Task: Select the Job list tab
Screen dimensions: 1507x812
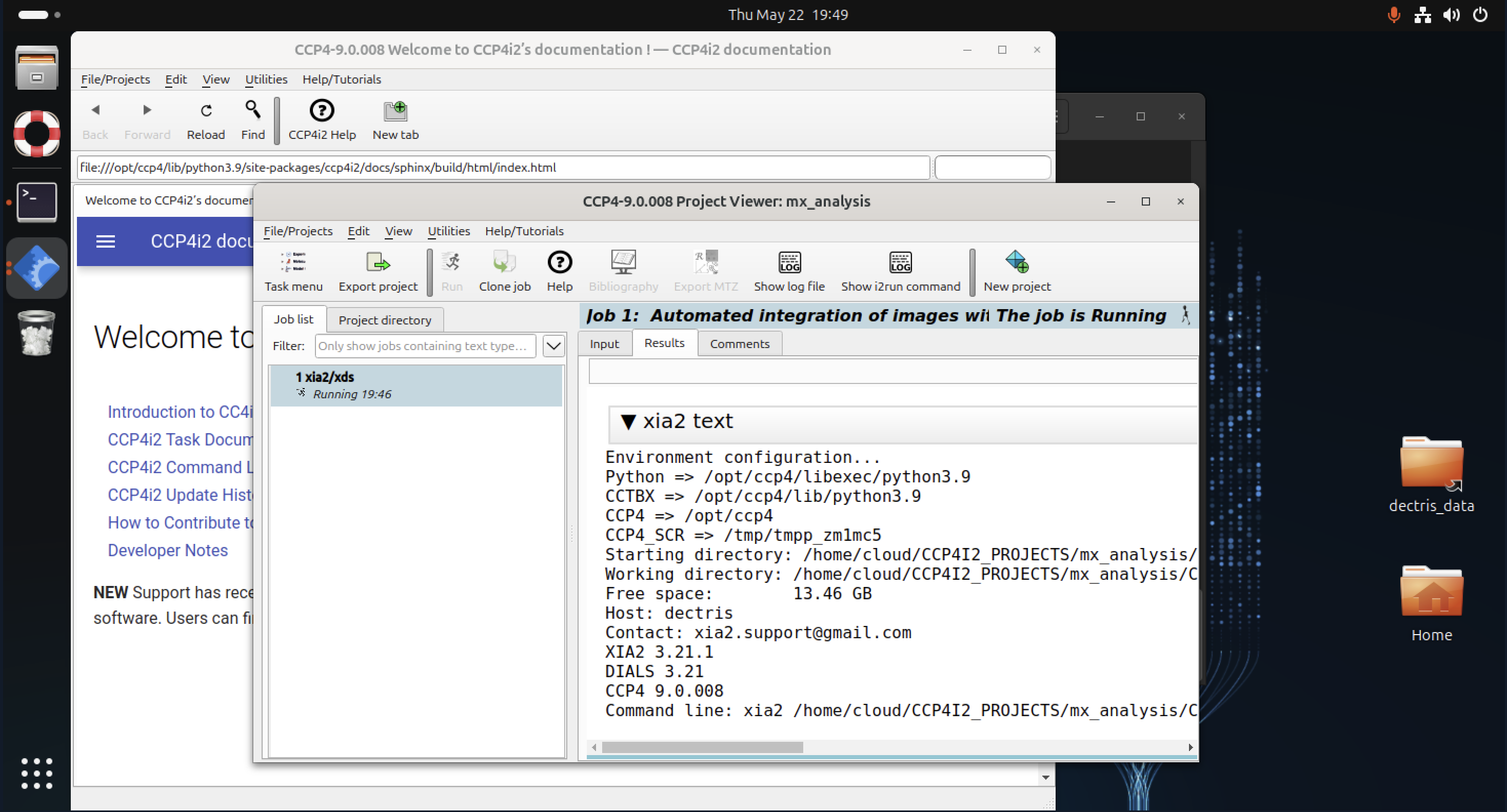Action: tap(294, 319)
